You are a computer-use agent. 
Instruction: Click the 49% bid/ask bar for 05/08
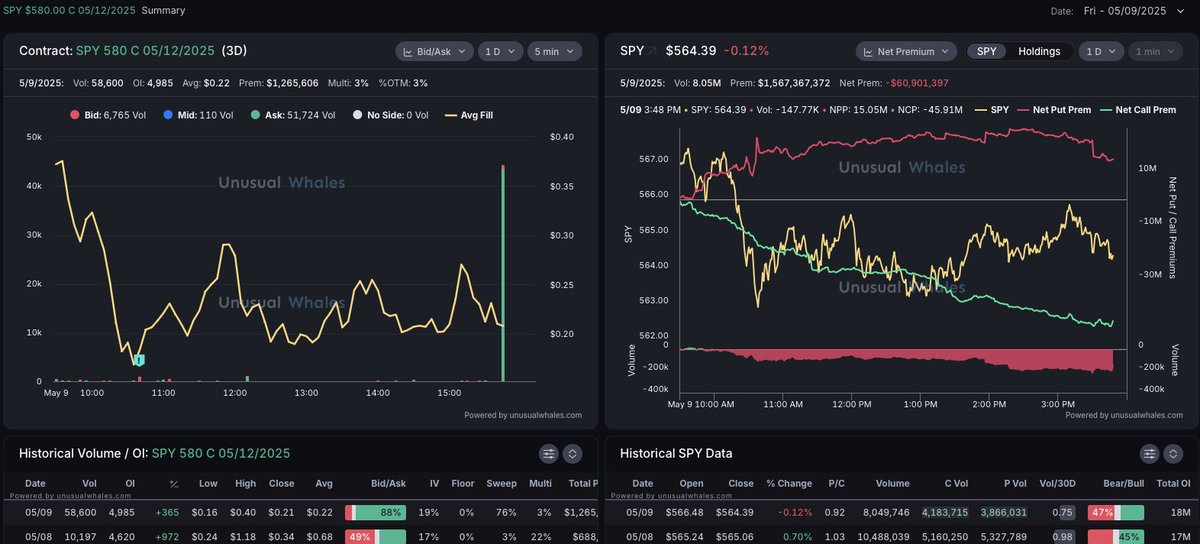pyautogui.click(x=376, y=538)
